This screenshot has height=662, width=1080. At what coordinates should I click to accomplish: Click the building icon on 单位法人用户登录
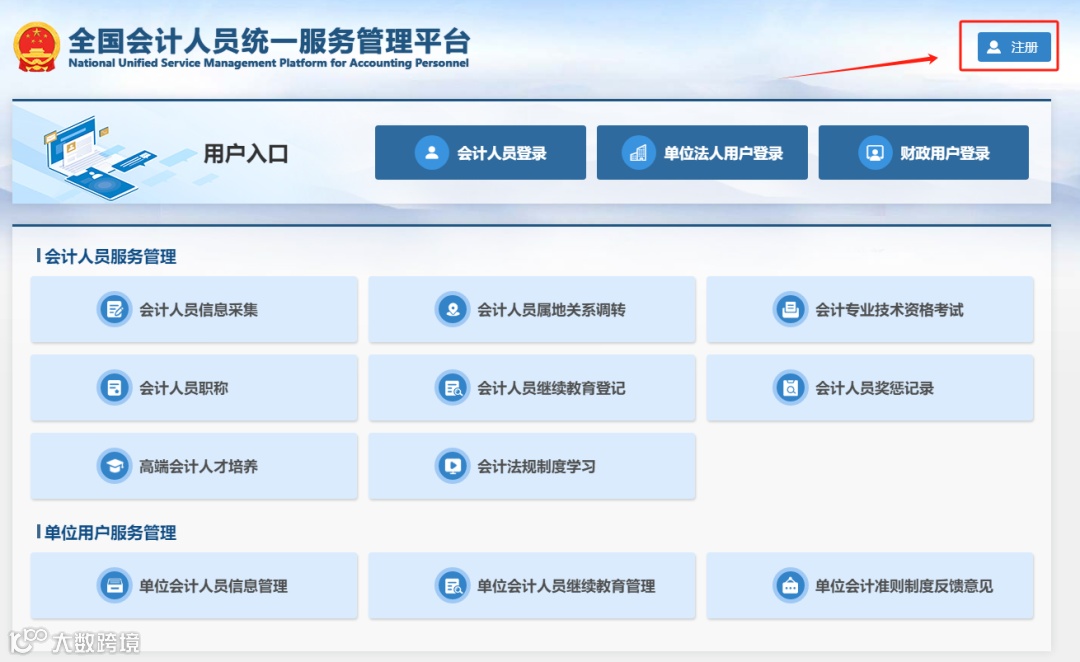click(x=638, y=152)
